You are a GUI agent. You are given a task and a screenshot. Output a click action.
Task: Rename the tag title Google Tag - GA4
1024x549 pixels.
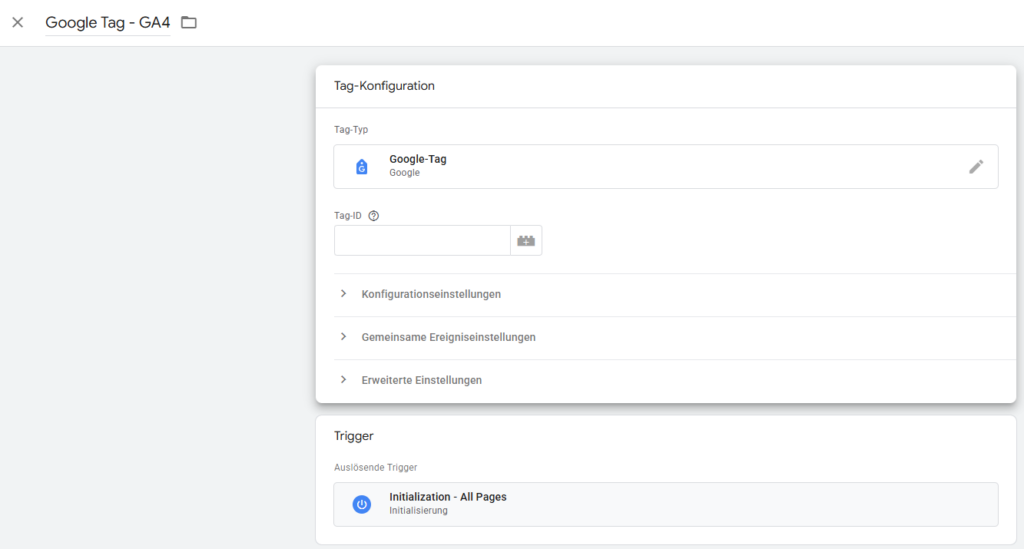[x=108, y=22]
